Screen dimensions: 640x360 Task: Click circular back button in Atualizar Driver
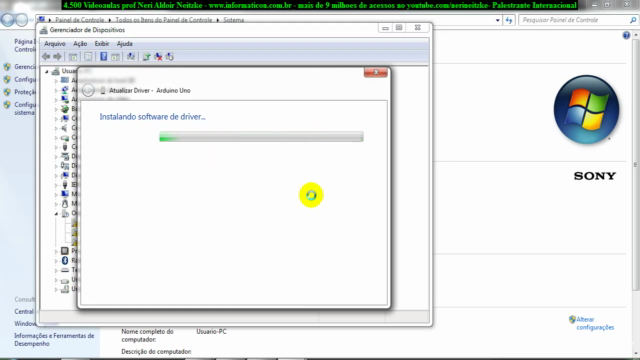[x=88, y=91]
